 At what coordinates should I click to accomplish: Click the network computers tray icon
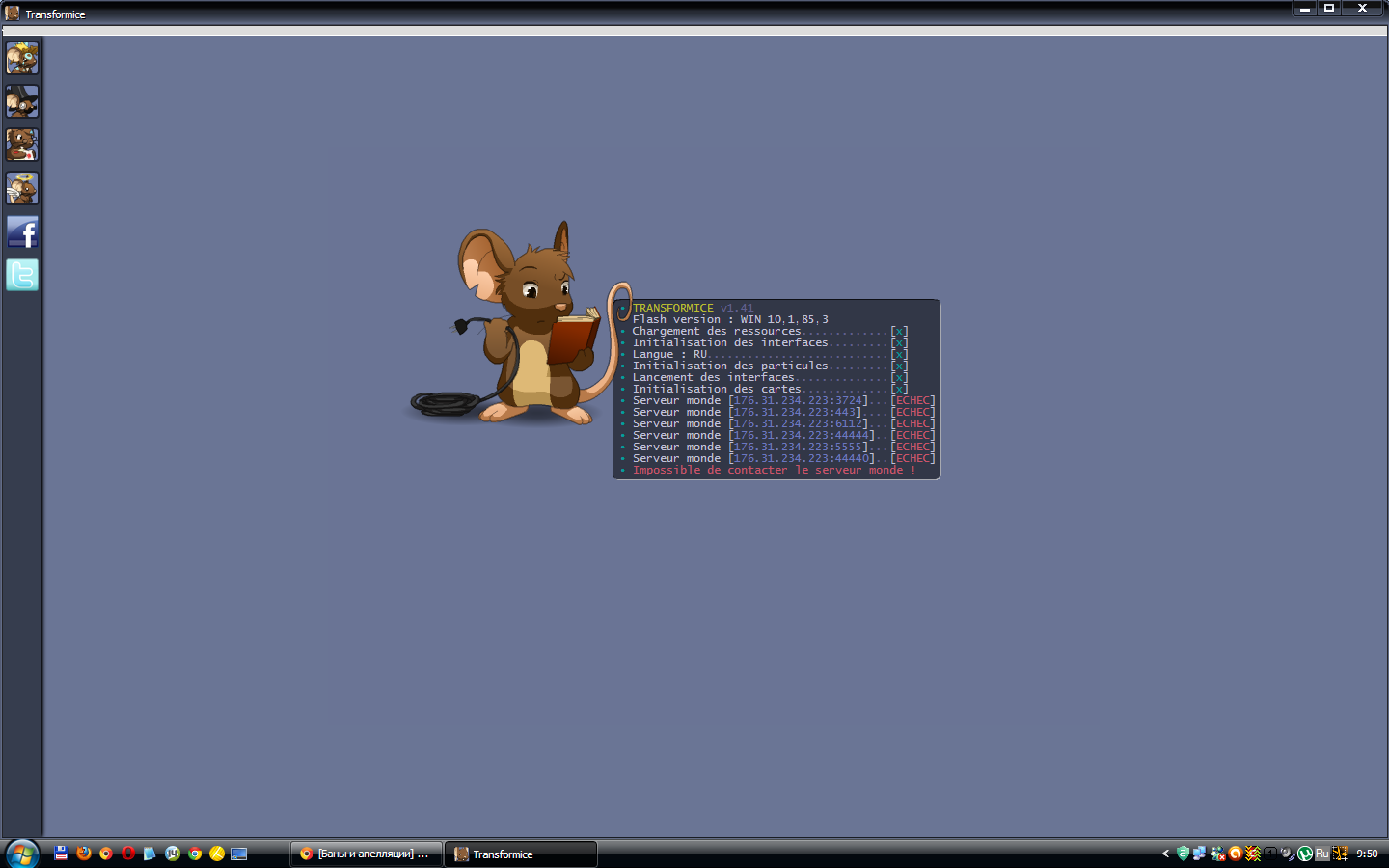1199,854
